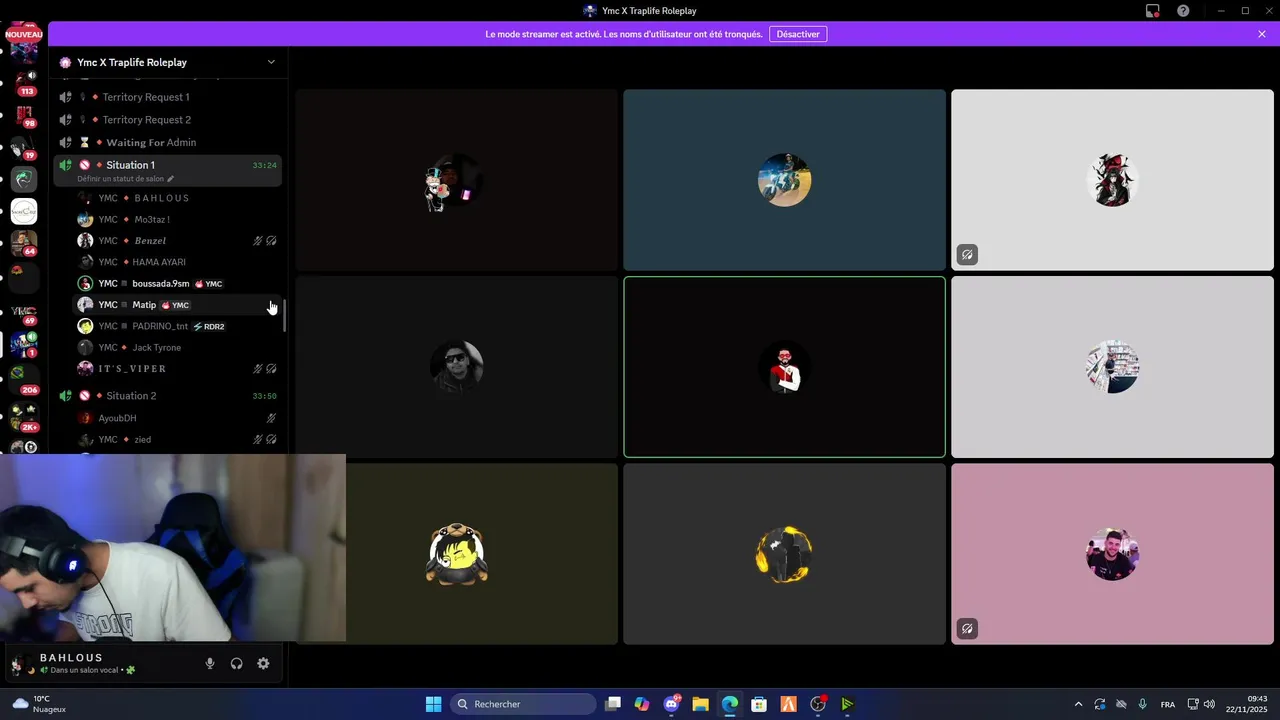Select the green-outlined speaking participant tile
The image size is (1280, 720).
tap(784, 367)
